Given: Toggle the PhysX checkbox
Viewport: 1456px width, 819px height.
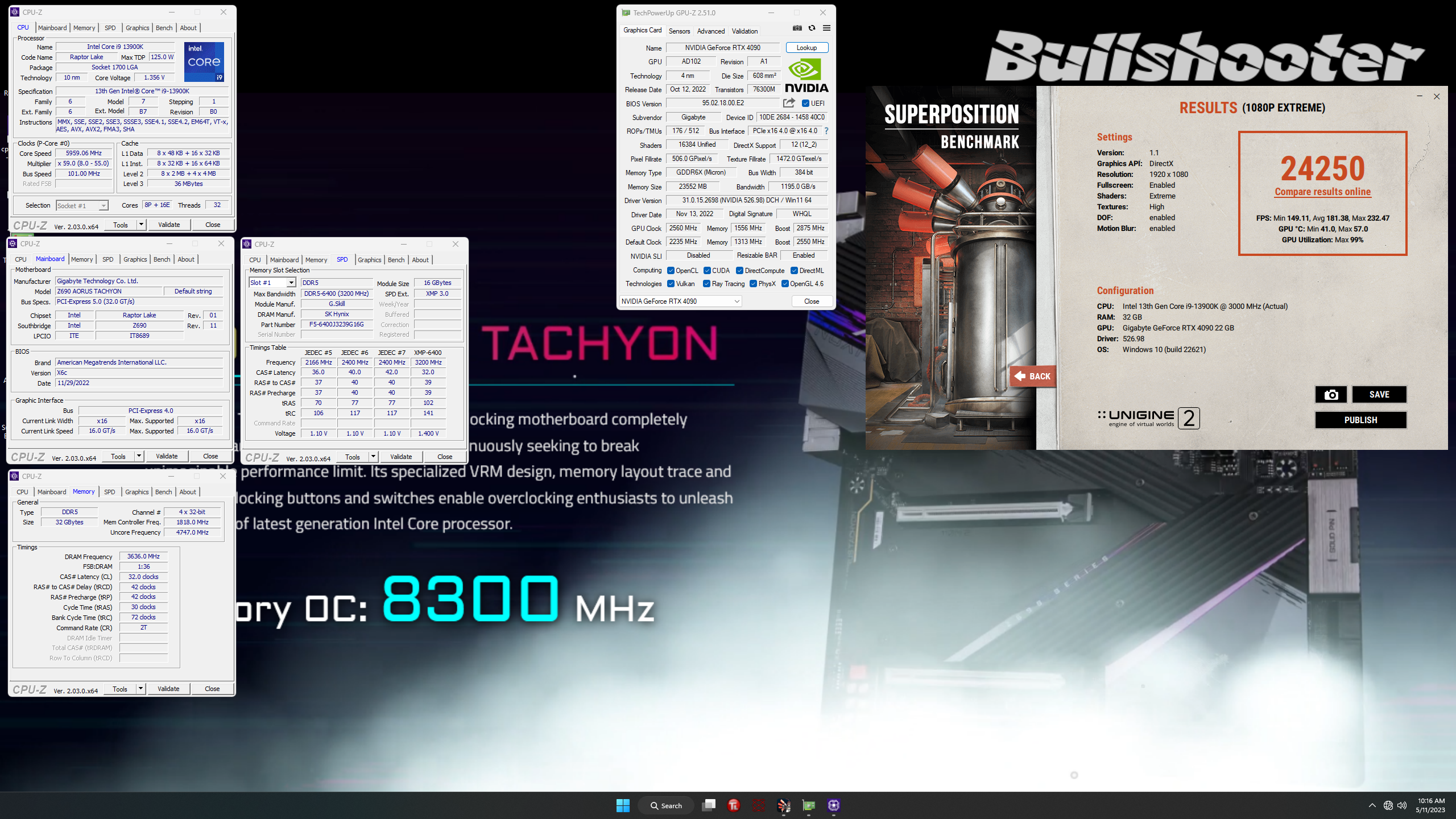Looking at the screenshot, I should [753, 284].
